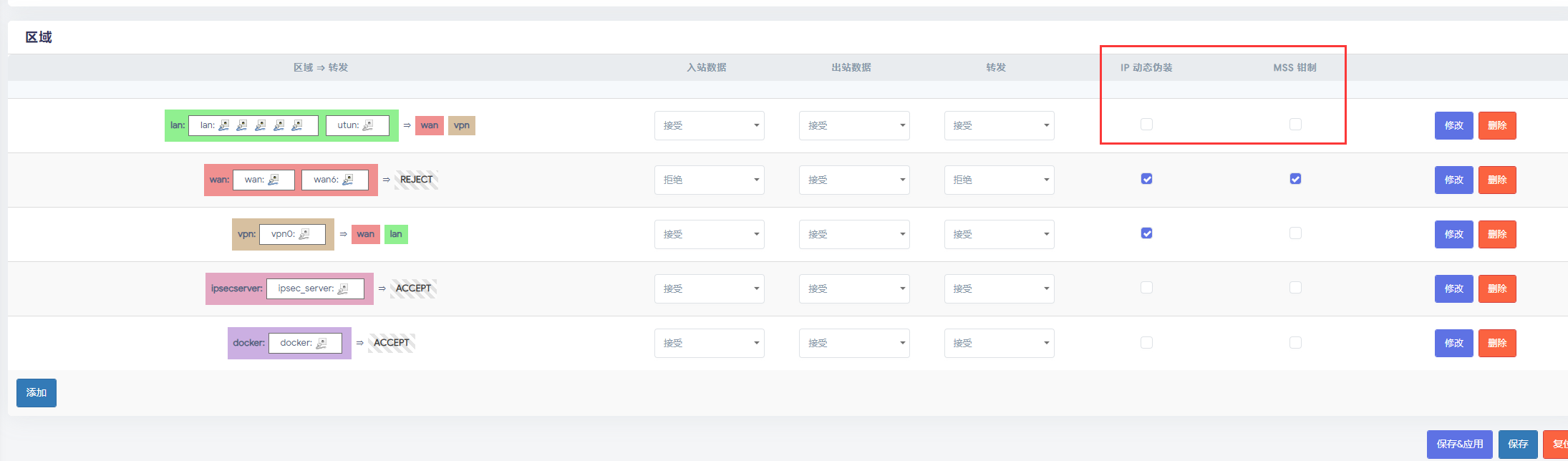Click 删除 button for vpn zone
The width and height of the screenshot is (1568, 461).
coord(1497,234)
